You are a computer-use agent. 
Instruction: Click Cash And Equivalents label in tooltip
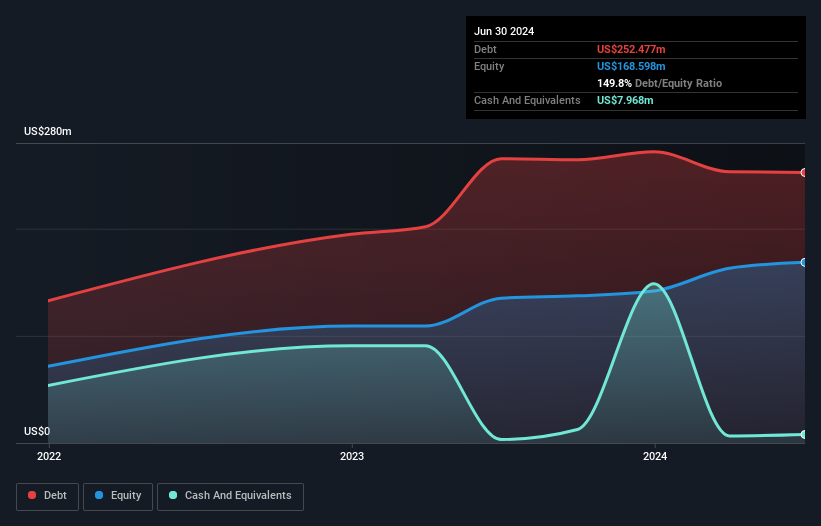click(527, 100)
